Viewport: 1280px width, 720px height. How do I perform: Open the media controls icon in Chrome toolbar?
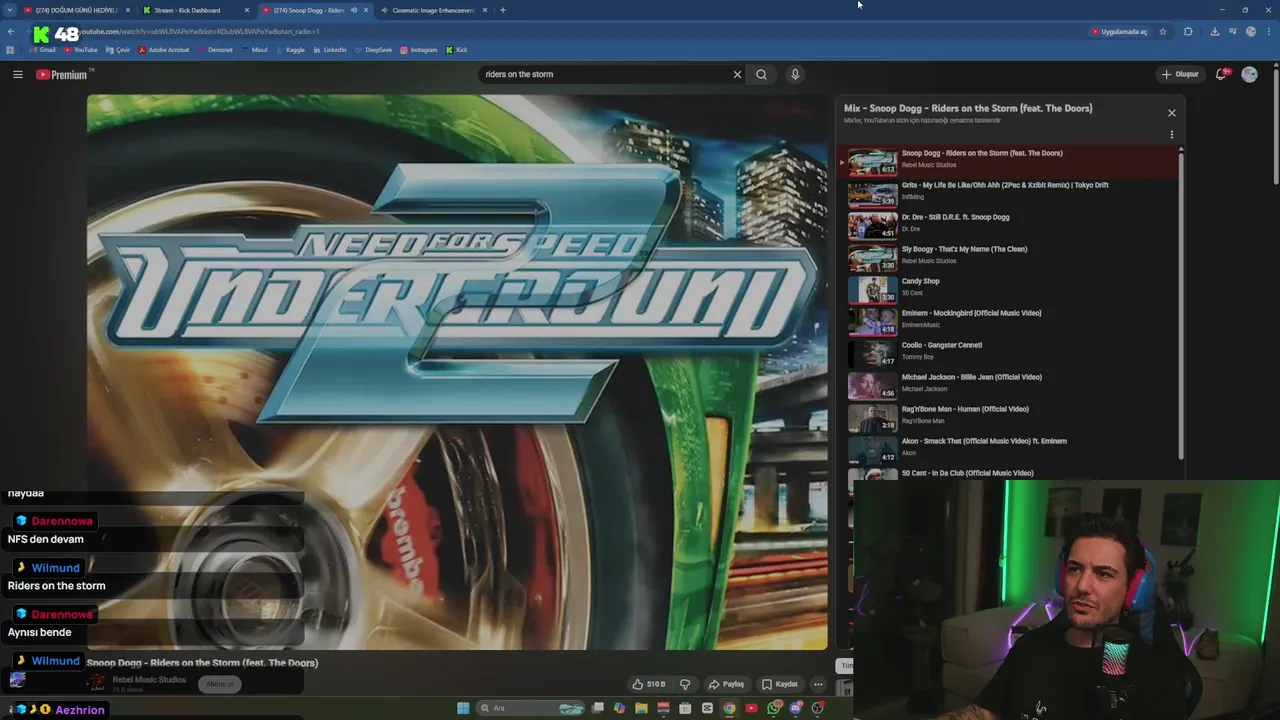tap(1232, 32)
